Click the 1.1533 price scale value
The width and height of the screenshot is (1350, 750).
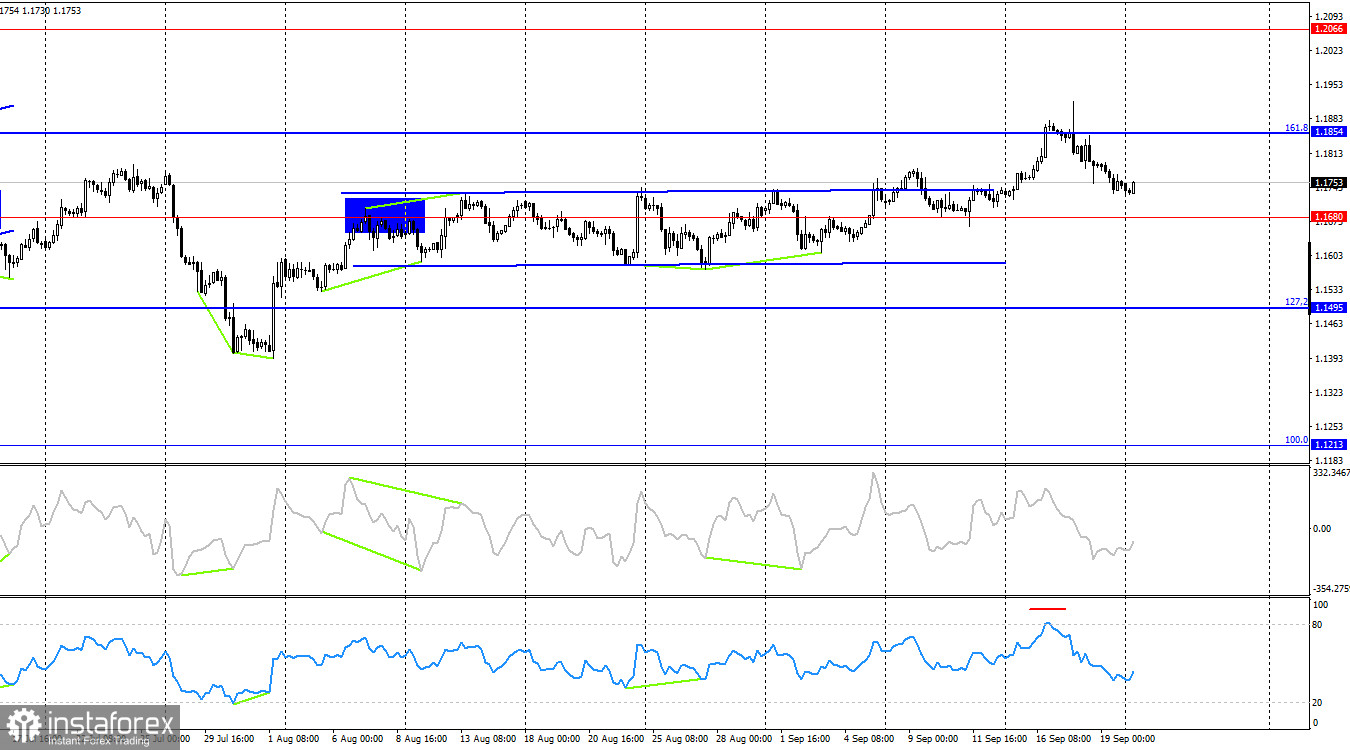coord(1330,290)
